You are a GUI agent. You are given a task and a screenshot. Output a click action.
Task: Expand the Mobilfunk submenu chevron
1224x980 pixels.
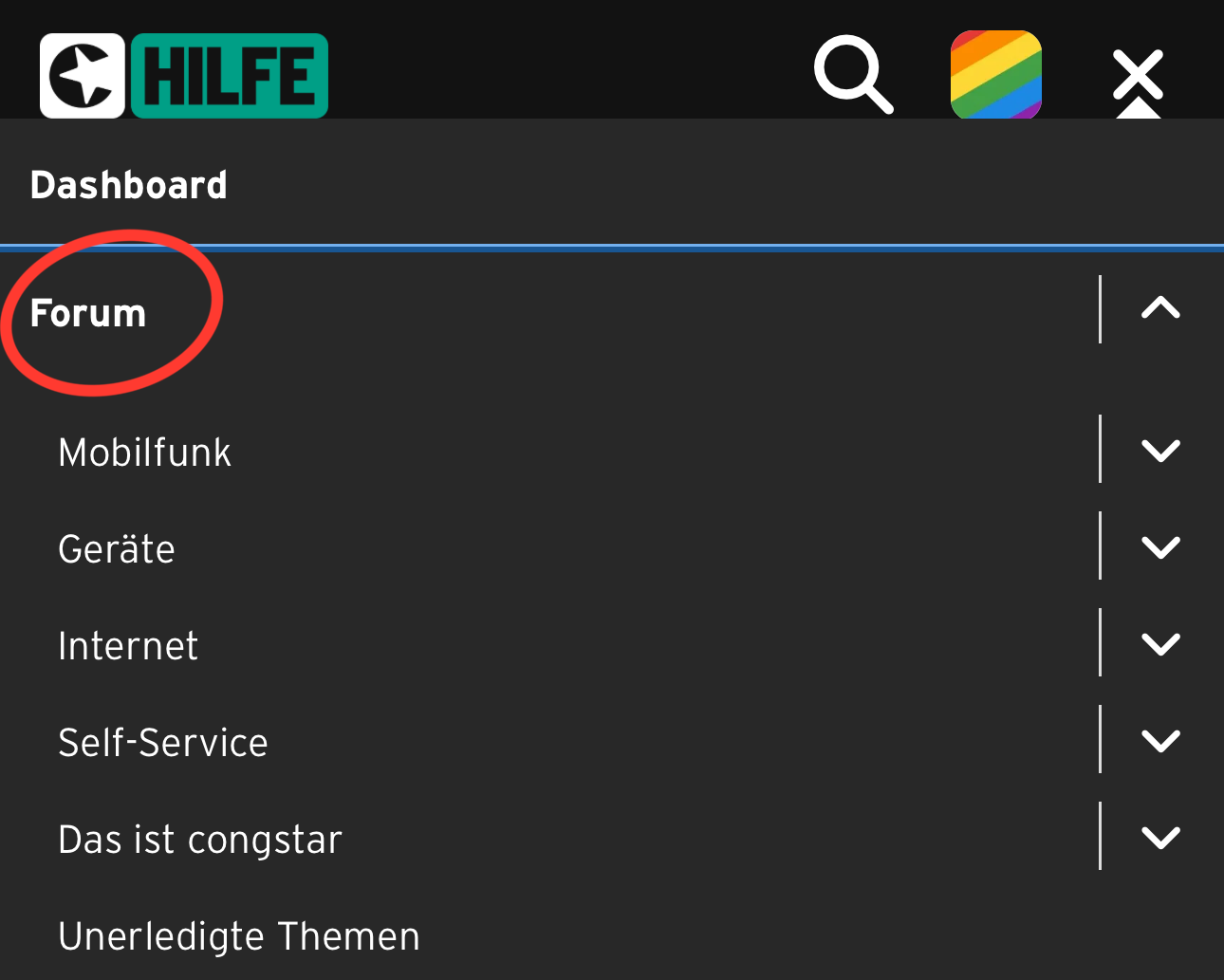1160,450
